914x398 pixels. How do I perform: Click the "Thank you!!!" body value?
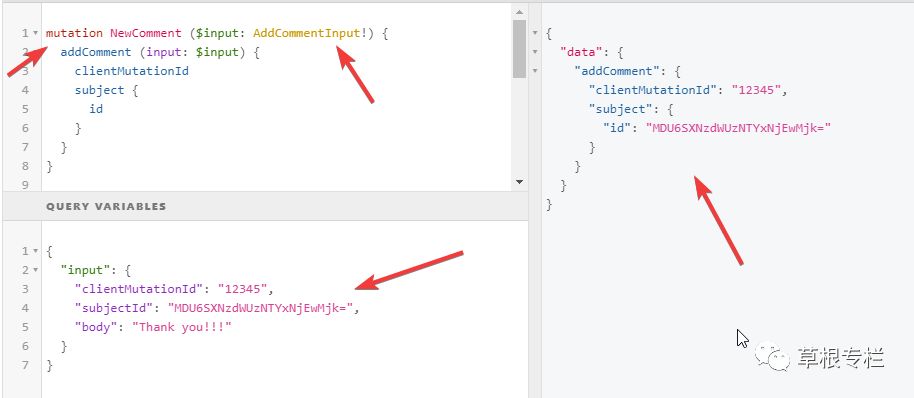click(x=182, y=327)
